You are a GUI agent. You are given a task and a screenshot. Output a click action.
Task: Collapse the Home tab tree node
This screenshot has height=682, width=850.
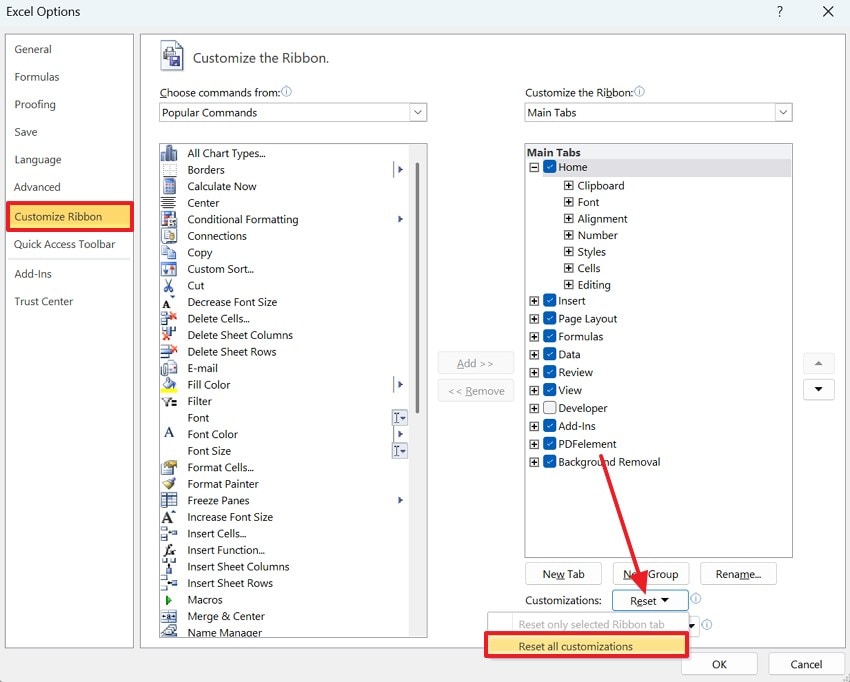coord(534,168)
